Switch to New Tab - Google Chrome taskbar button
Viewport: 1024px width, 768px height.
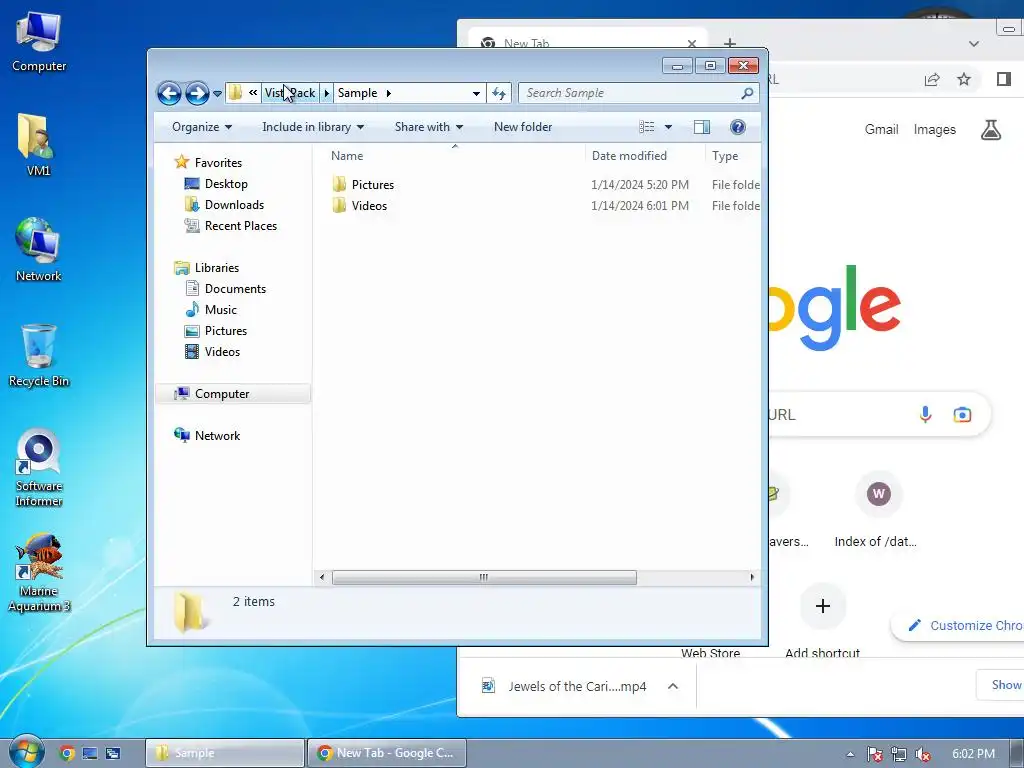(387, 753)
